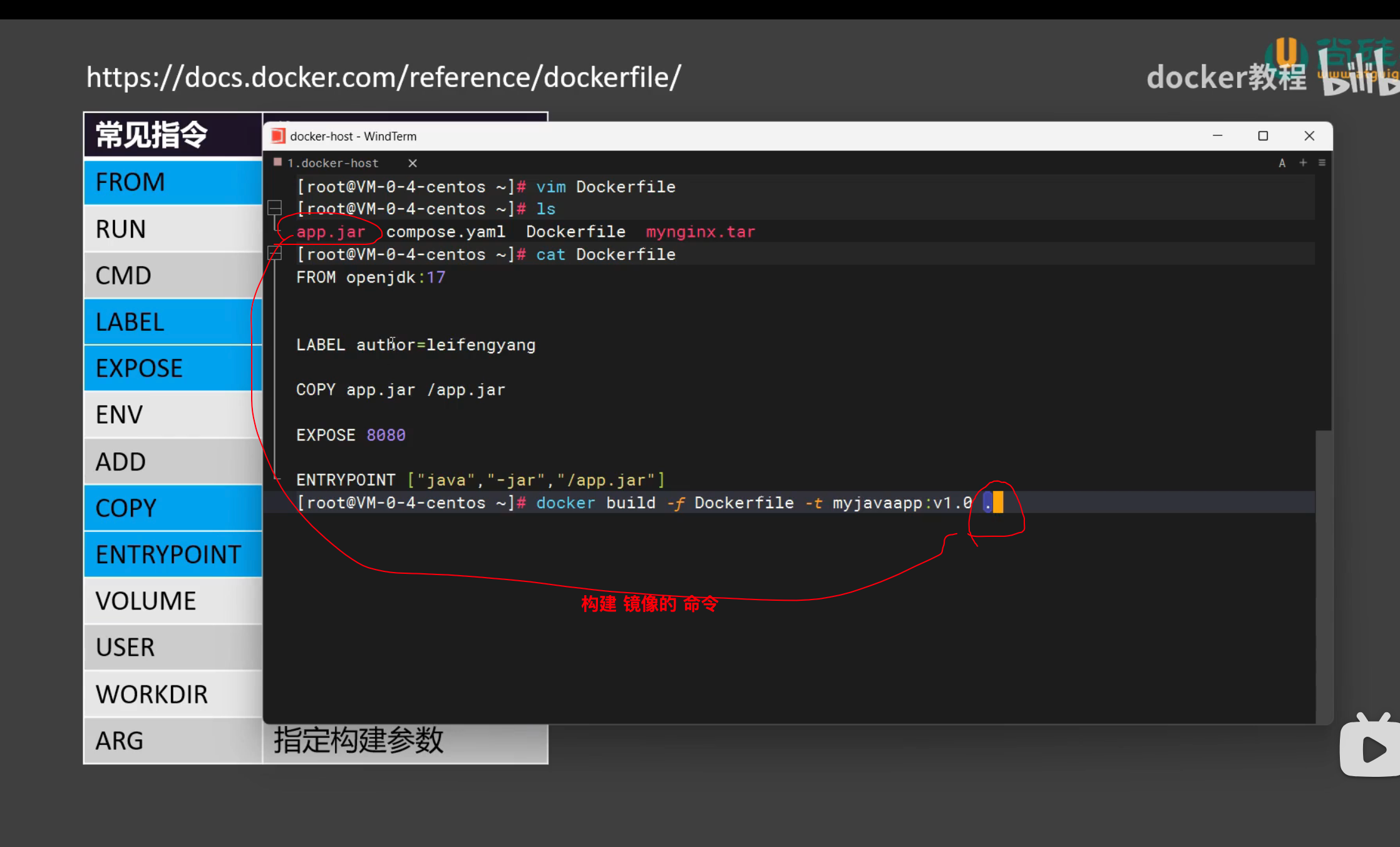The width and height of the screenshot is (1400, 847).
Task: Click the red session status icon on tab
Action: coord(277,162)
